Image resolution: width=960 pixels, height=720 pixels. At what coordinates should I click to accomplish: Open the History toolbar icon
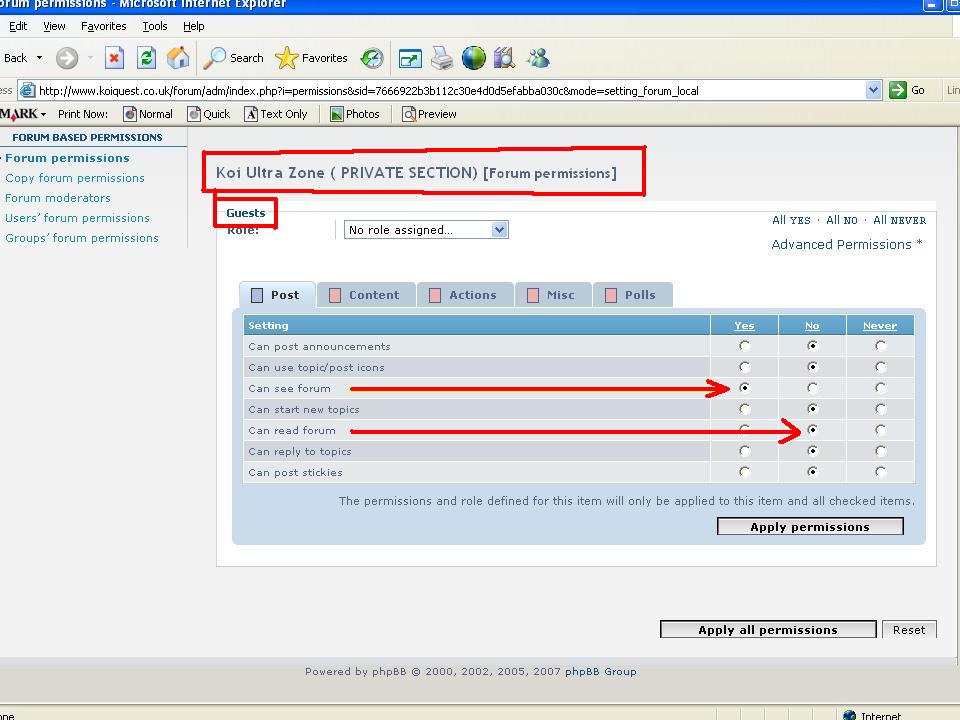(372, 58)
